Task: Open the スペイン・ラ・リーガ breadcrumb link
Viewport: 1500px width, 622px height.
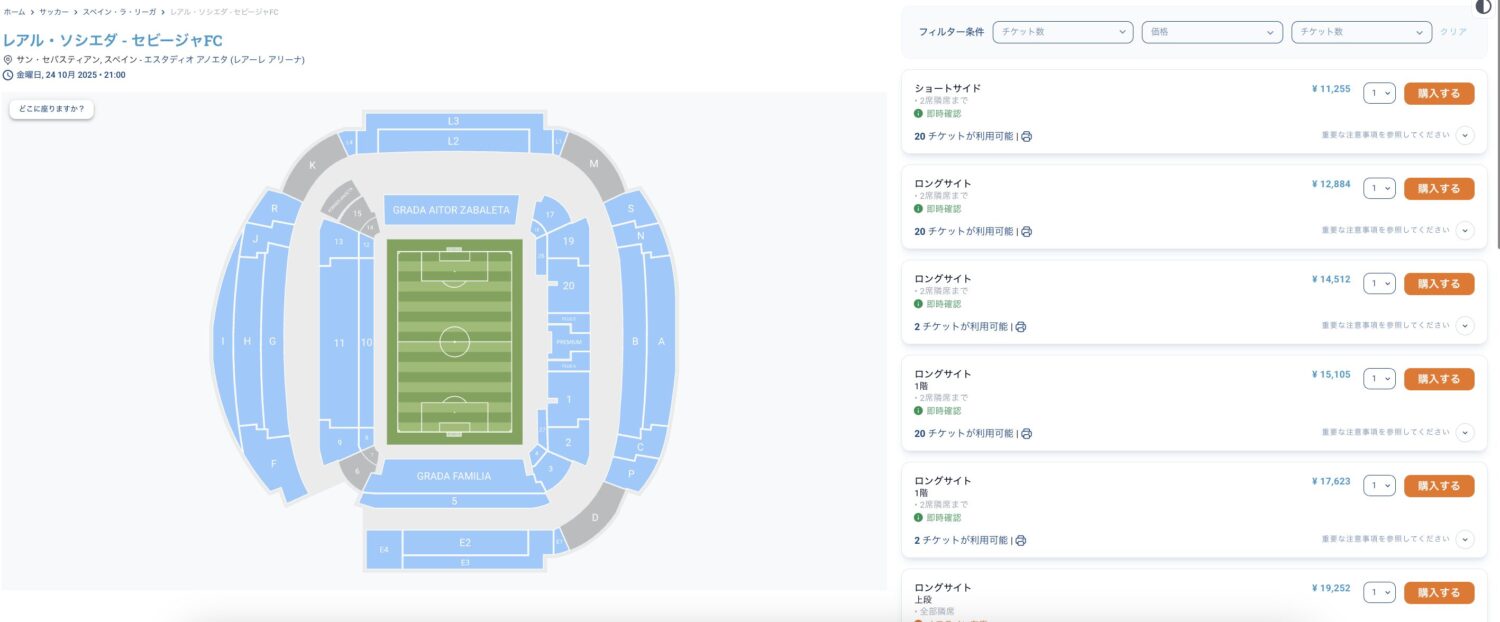Action: (119, 11)
